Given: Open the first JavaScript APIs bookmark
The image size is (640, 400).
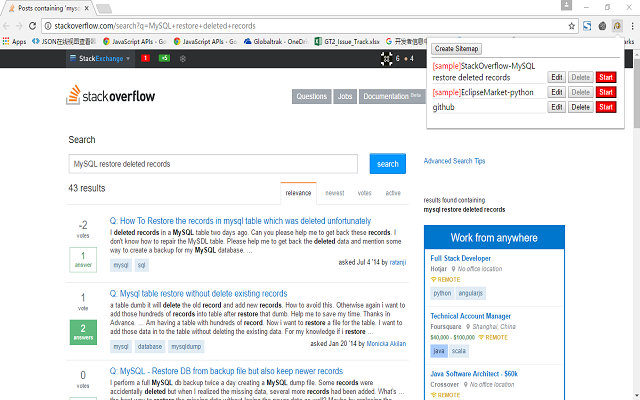Looking at the screenshot, I should 135,41.
